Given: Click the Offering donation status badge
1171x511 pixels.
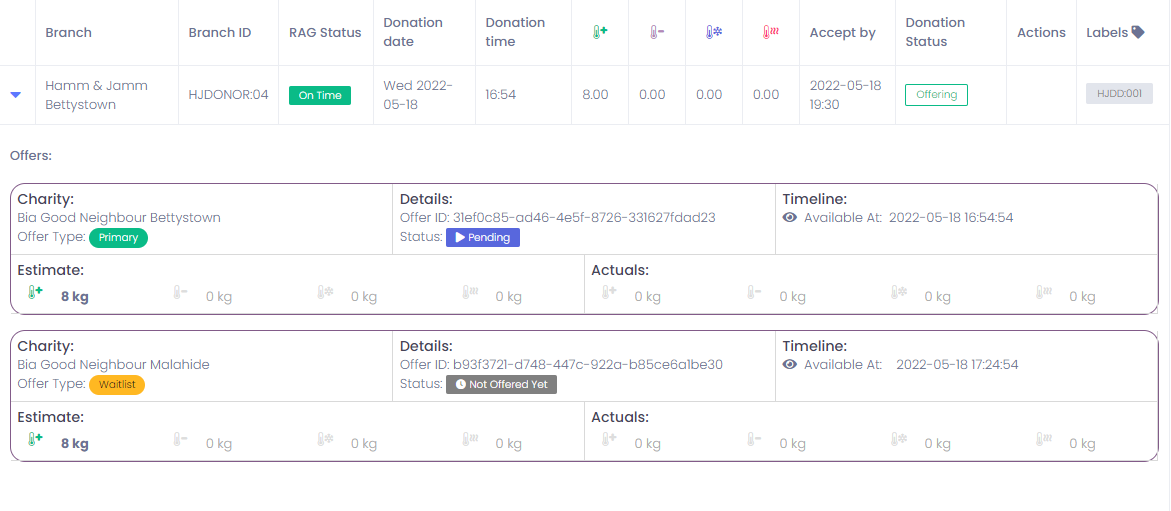Looking at the screenshot, I should 936,95.
